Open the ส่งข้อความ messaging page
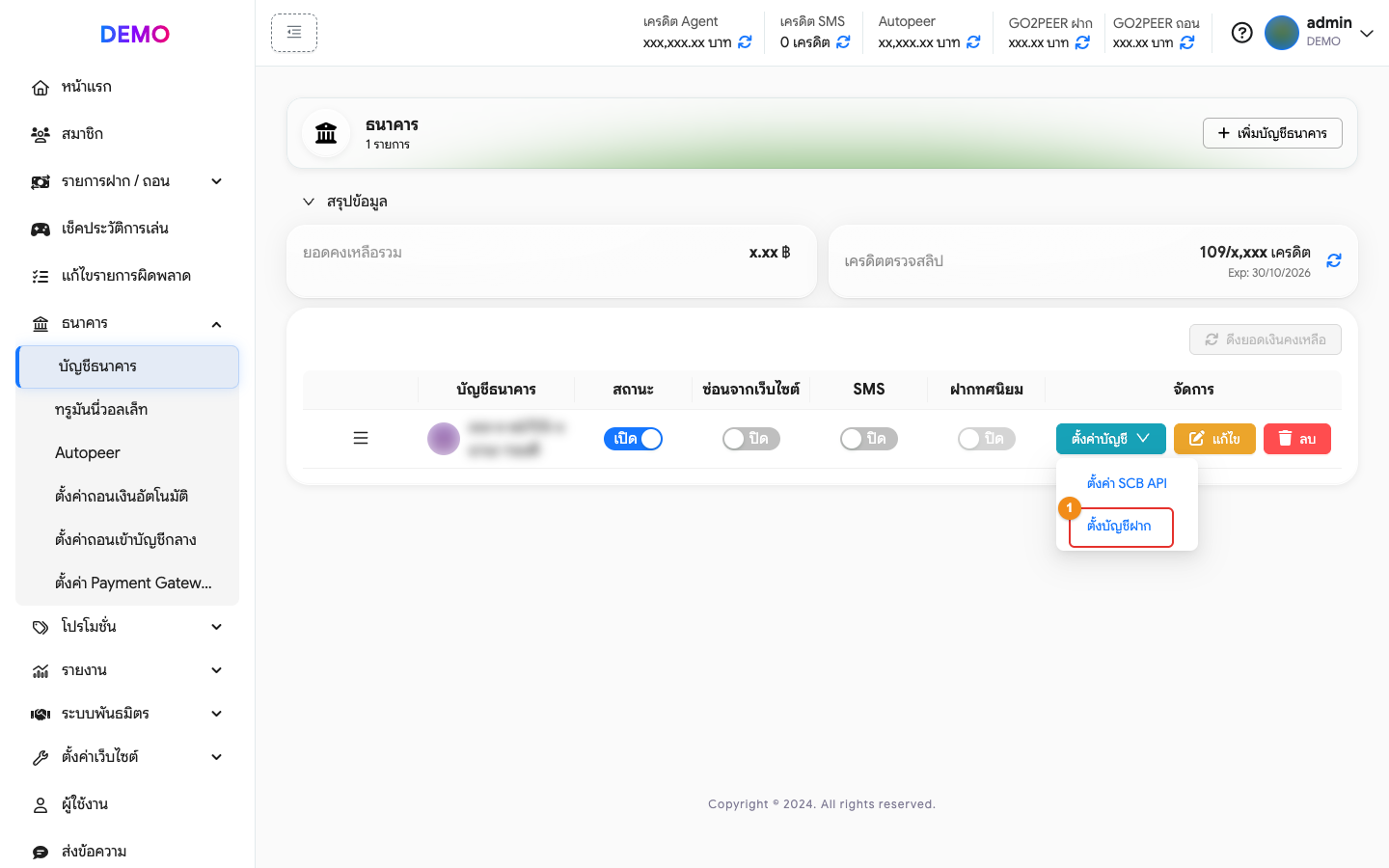This screenshot has height=868, width=1389. pos(127,852)
